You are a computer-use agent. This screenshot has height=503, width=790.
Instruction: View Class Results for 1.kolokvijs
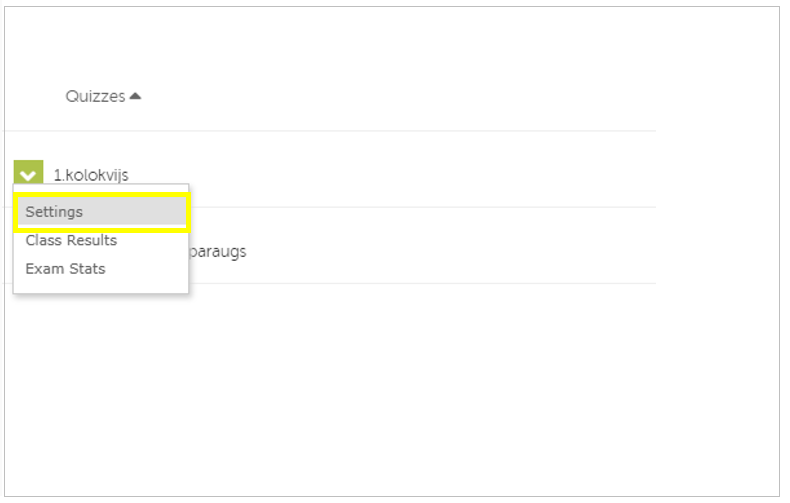tap(71, 241)
